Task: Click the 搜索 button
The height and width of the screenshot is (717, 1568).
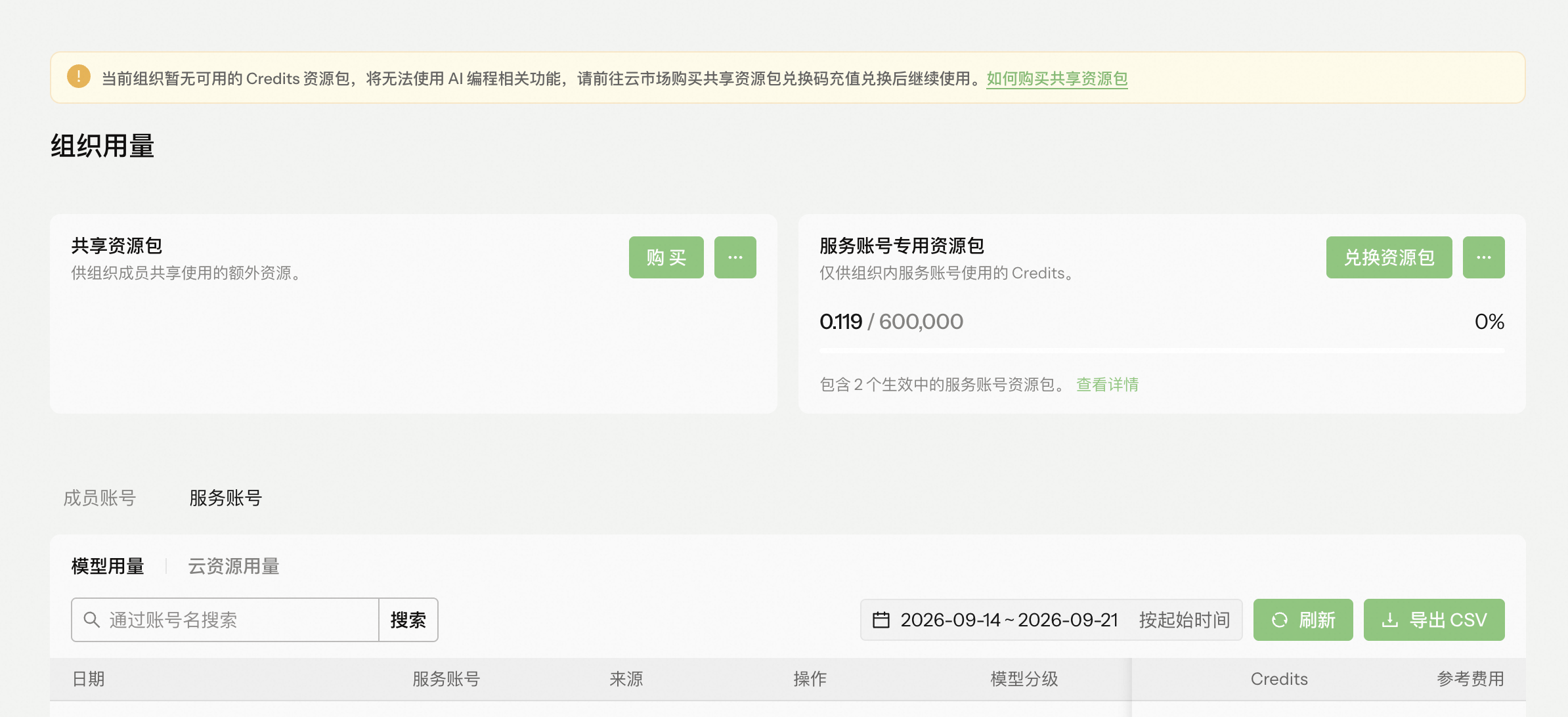Action: click(408, 620)
